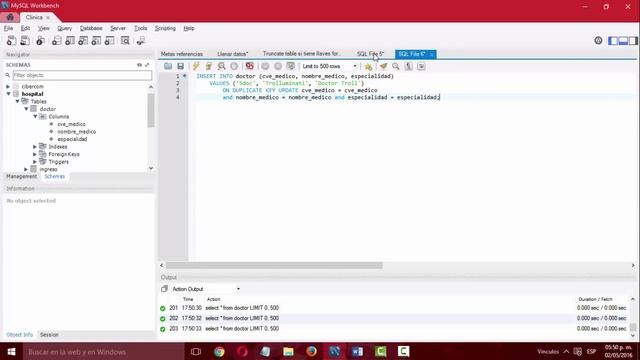
Task: Click the schema tree vertical scrollbar thumb
Action: coord(151,110)
